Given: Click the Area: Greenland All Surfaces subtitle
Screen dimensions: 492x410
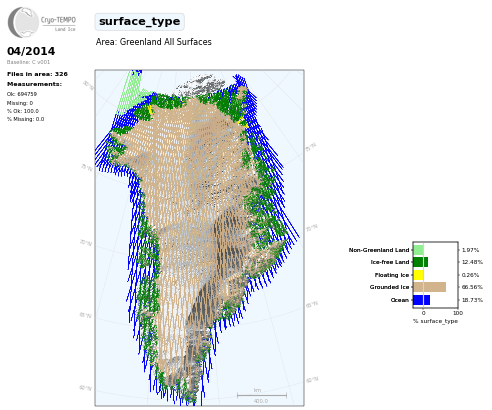Looking at the screenshot, I should point(154,42).
